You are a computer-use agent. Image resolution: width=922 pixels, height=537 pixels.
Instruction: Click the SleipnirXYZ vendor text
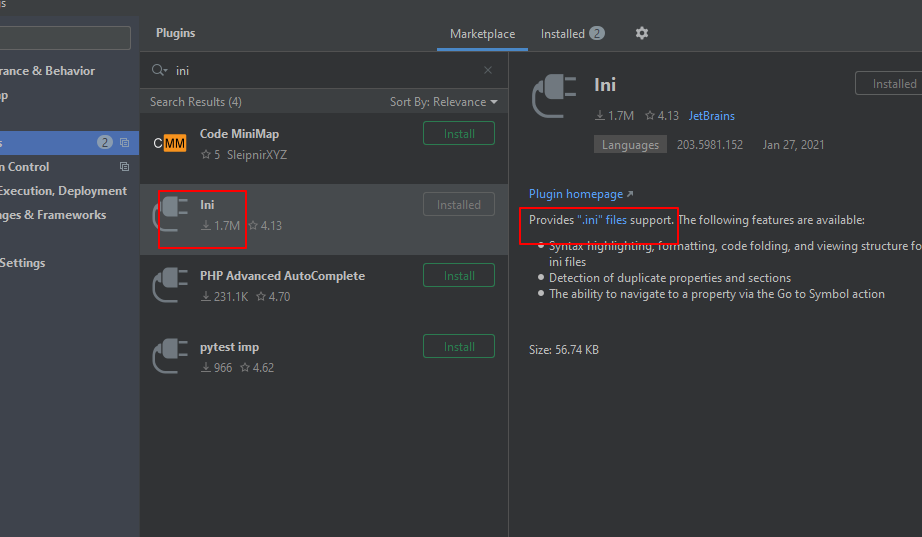[257, 155]
